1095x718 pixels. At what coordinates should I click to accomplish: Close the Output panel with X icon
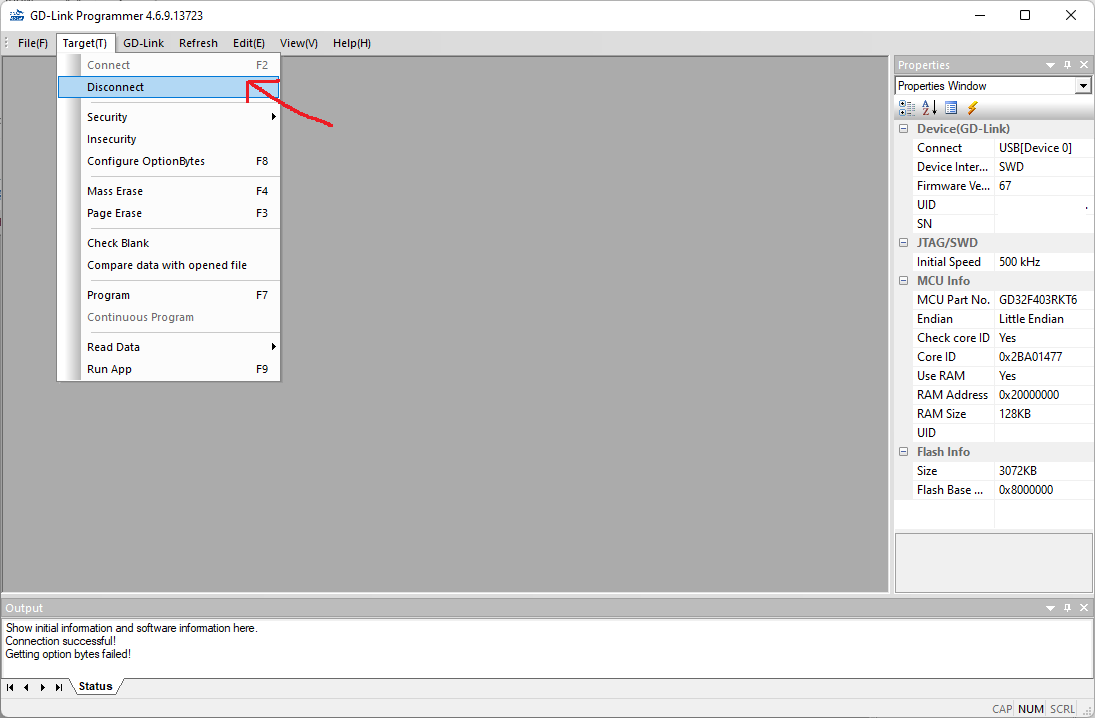point(1084,608)
